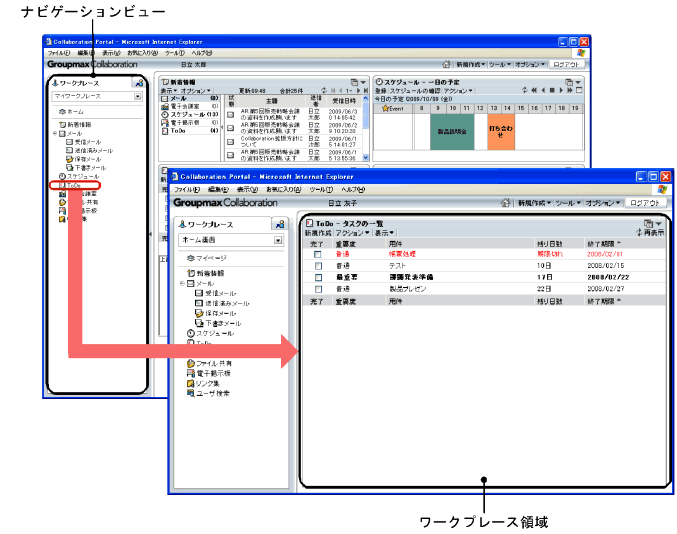Select ToDo category in 新着情報 list
The width and height of the screenshot is (677, 534).
click(190, 131)
